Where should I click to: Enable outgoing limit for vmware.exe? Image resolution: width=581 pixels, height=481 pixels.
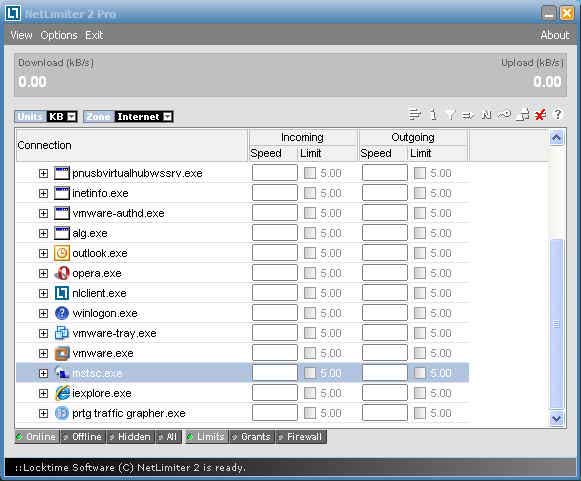click(419, 353)
